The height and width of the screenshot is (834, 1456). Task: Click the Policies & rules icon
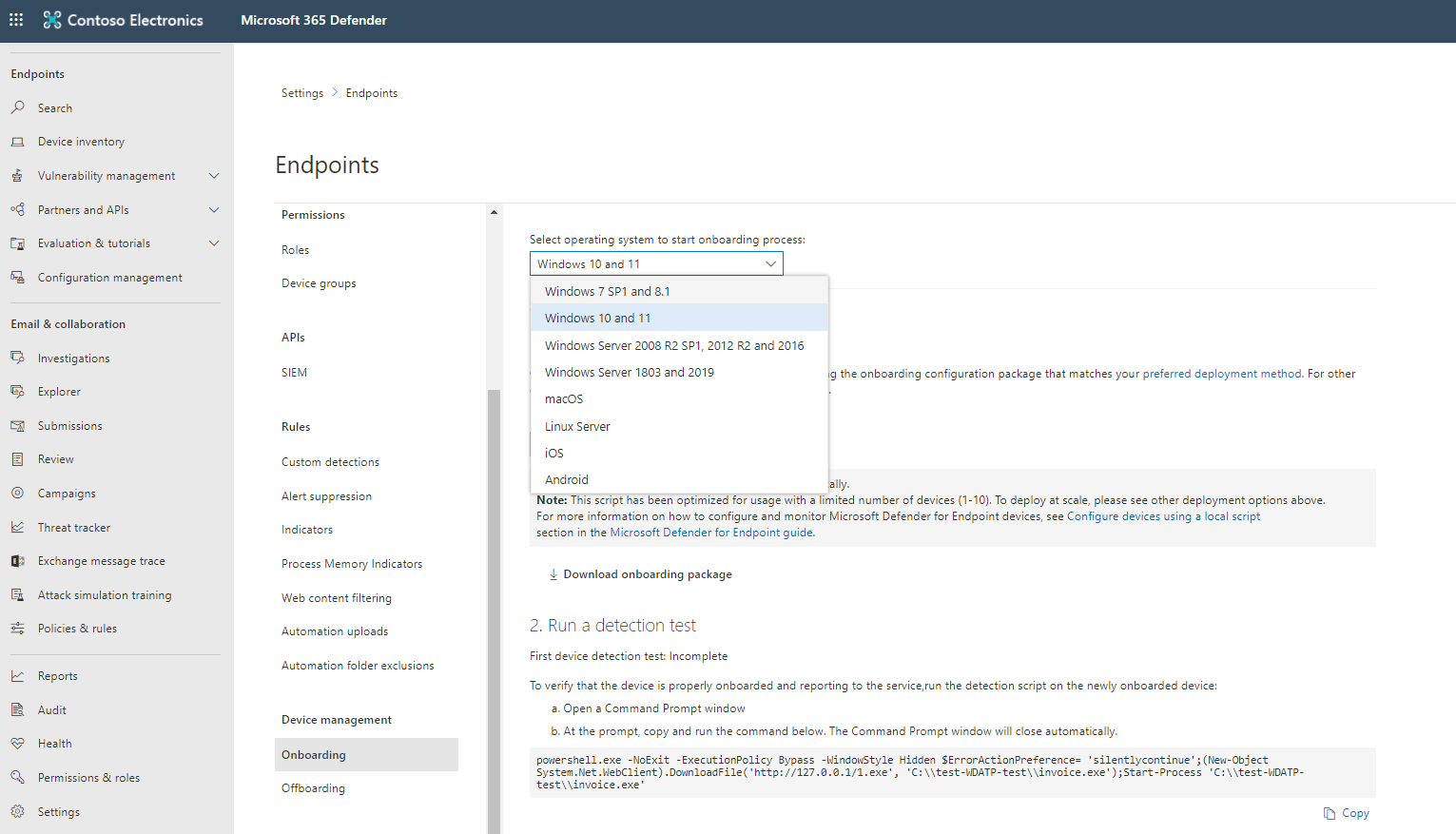coord(17,629)
